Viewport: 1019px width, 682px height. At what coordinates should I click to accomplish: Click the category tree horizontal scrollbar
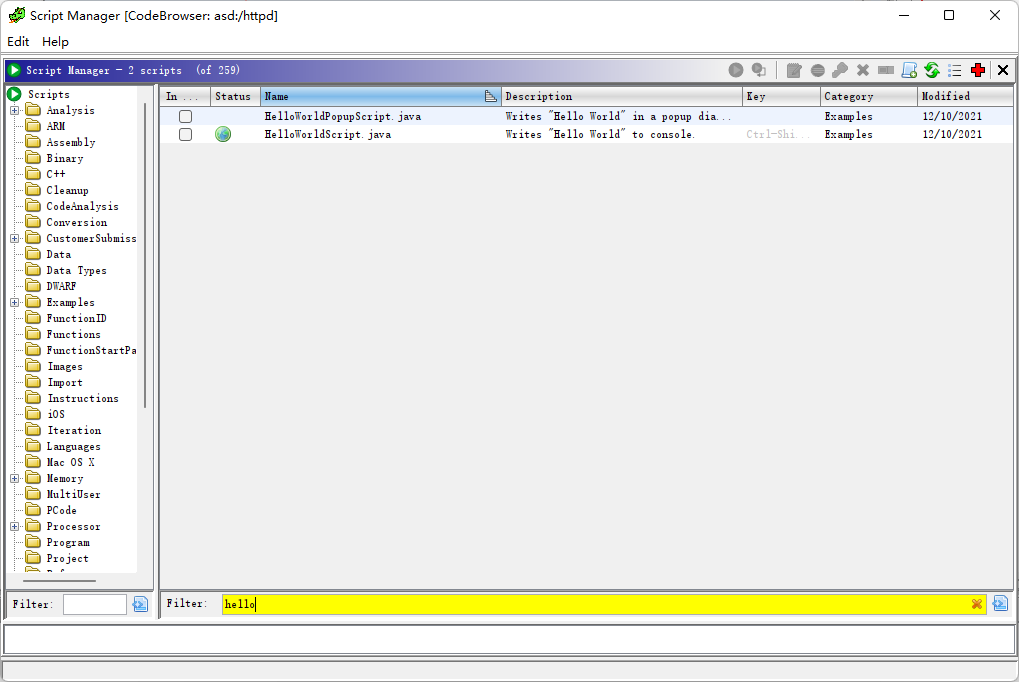tap(60, 581)
